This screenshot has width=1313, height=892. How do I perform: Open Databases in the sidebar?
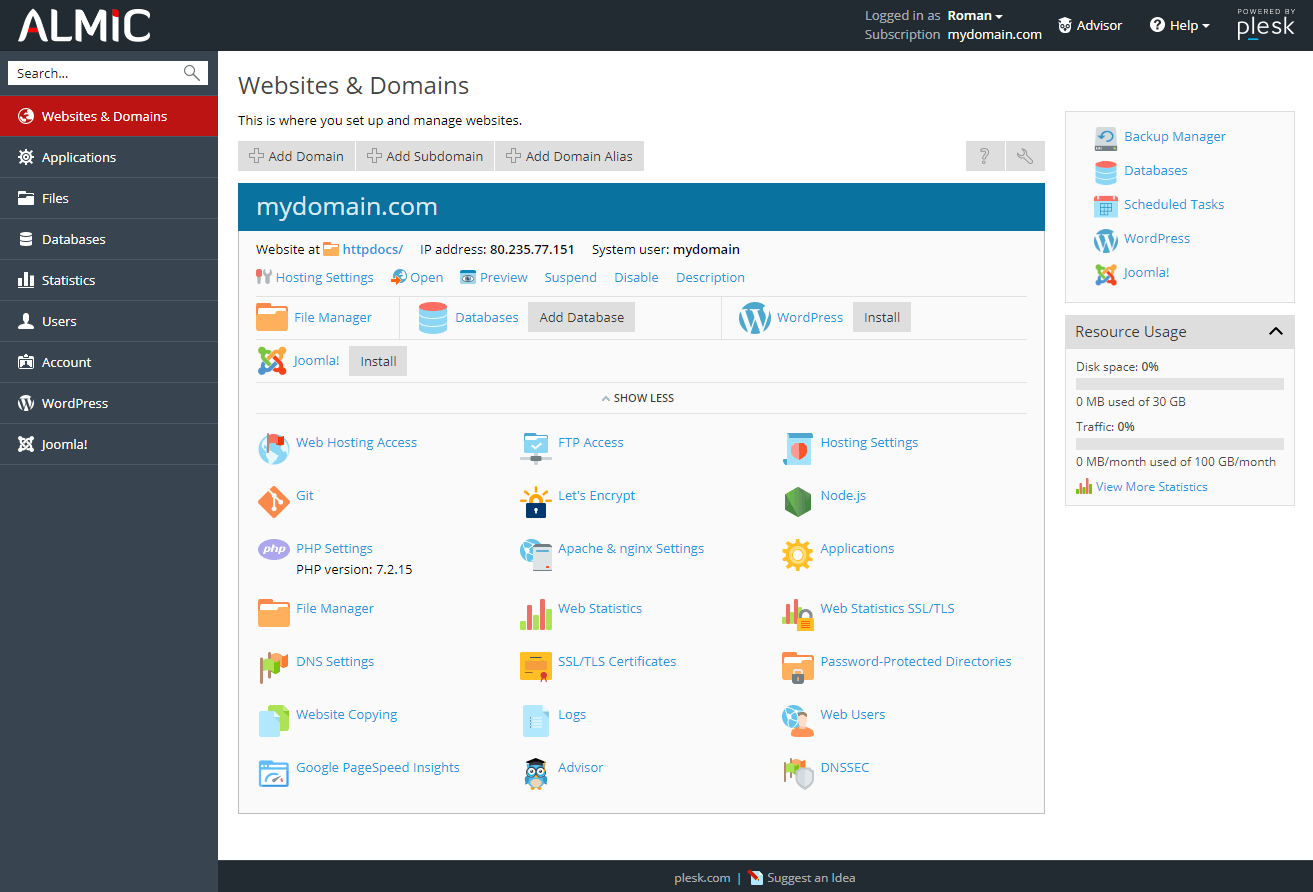click(x=109, y=239)
